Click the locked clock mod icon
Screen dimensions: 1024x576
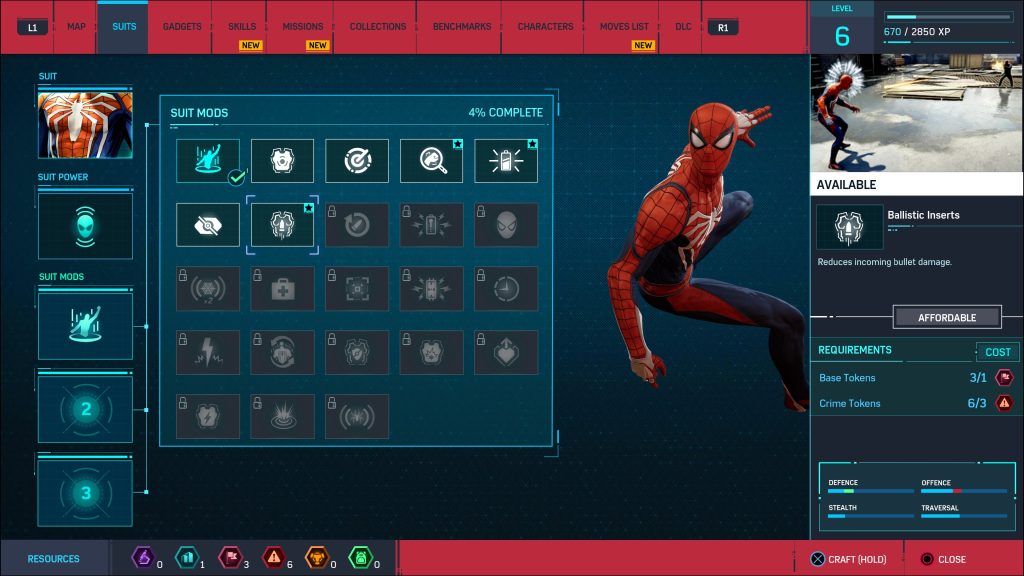(506, 289)
